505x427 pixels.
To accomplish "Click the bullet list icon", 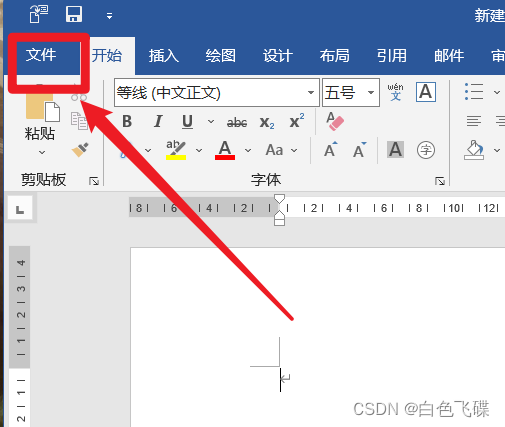I will click(x=474, y=91).
